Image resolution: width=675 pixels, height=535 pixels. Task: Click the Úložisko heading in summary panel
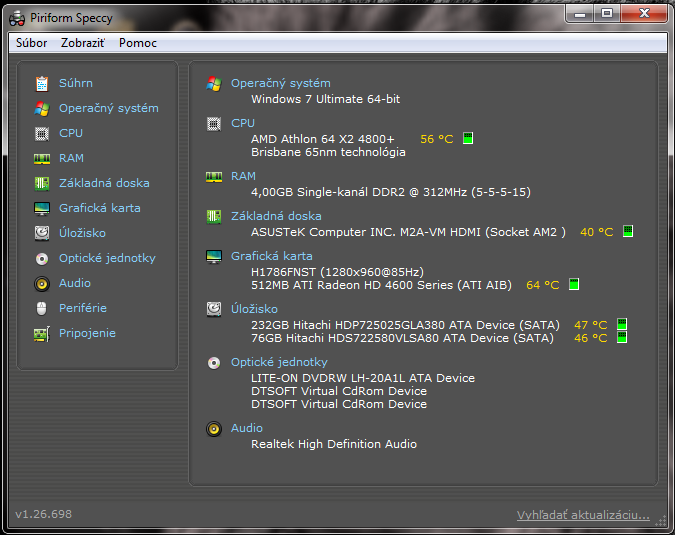(254, 309)
